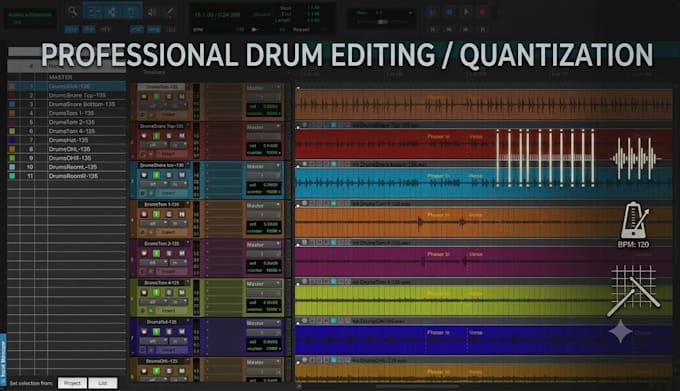Solo the DrumsSnare Bottom track
Screen dimensions: 680x391
(169, 175)
